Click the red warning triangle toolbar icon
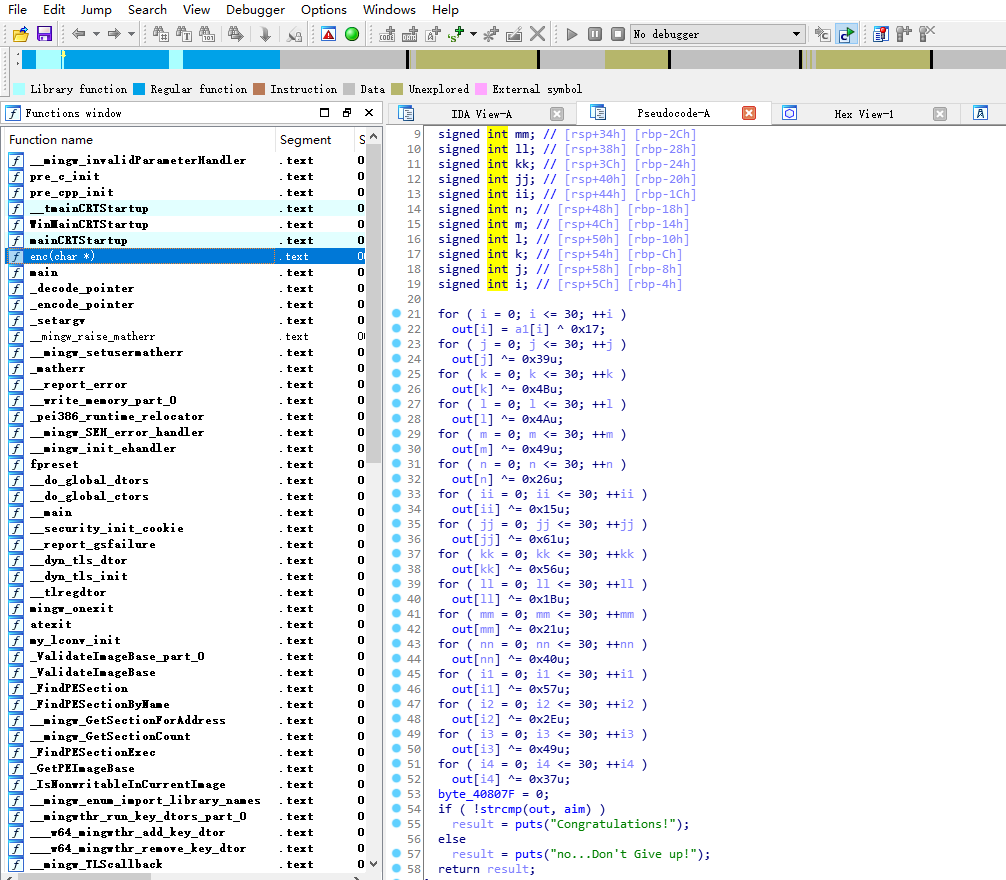This screenshot has height=880, width=1006. pos(329,34)
